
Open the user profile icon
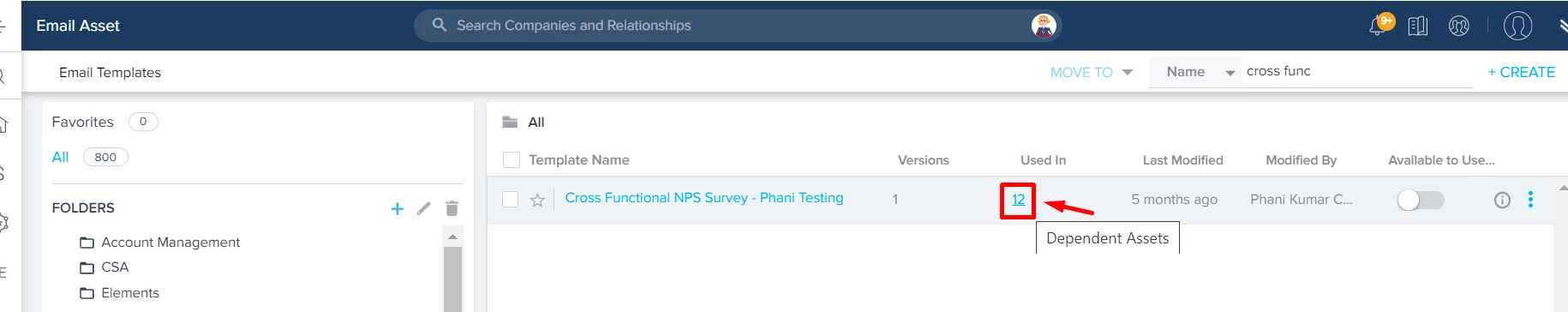(x=1517, y=26)
